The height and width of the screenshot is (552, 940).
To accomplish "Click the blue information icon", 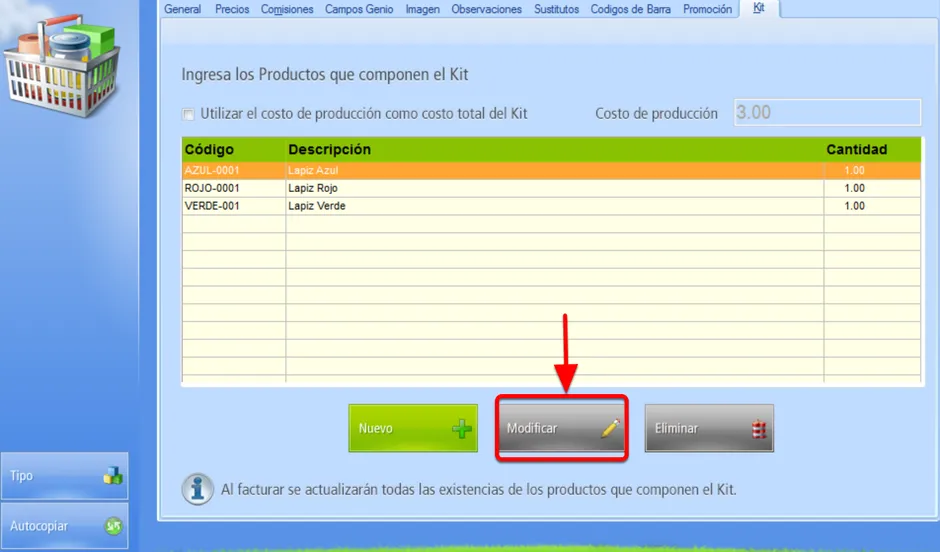I will 198,489.
